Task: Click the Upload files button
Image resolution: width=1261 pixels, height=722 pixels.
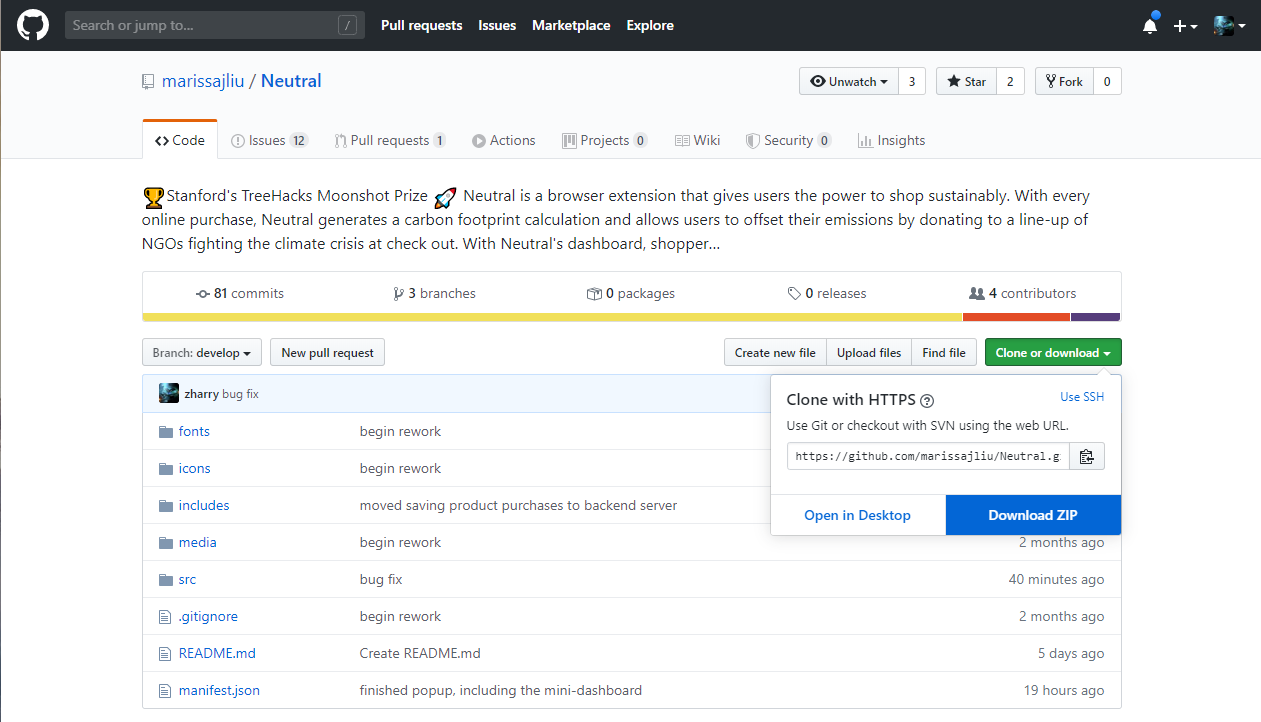Action: (869, 353)
